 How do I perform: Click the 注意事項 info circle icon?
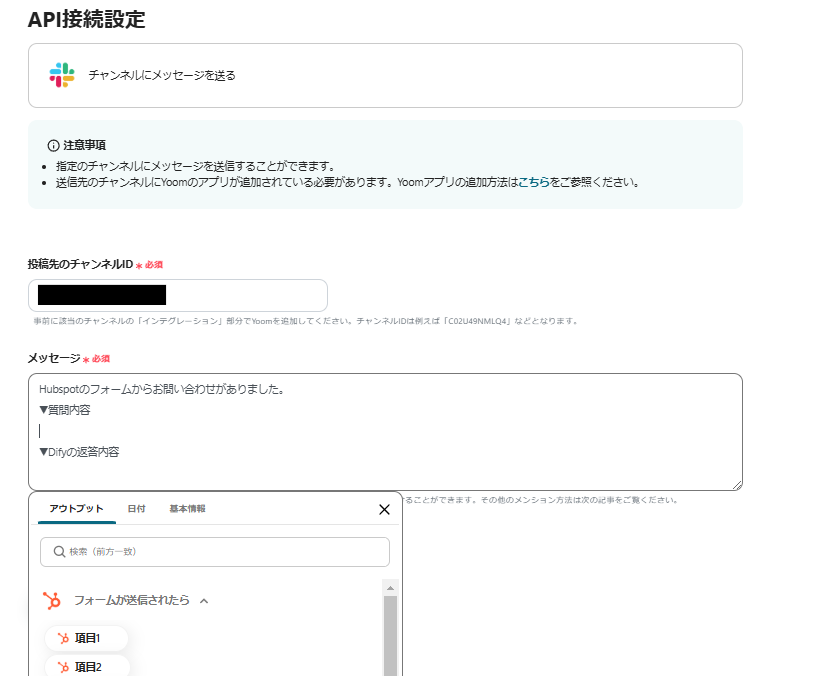coord(54,145)
